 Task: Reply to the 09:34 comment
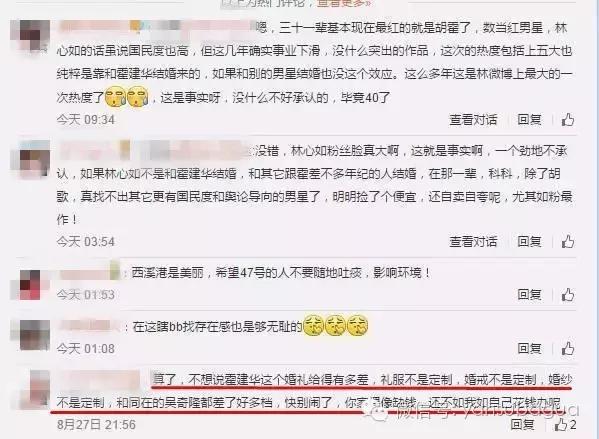point(529,120)
